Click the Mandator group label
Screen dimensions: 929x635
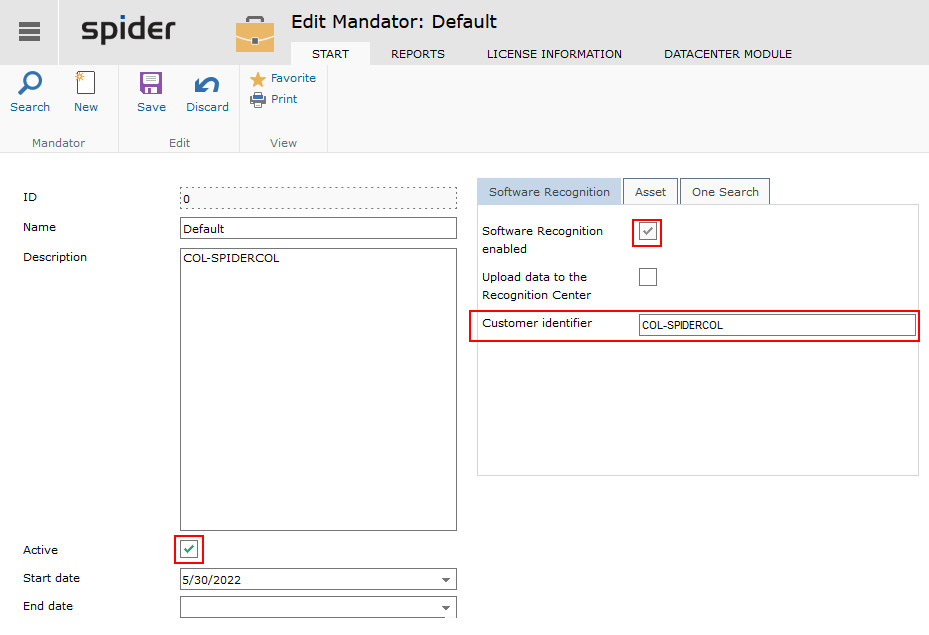(58, 143)
